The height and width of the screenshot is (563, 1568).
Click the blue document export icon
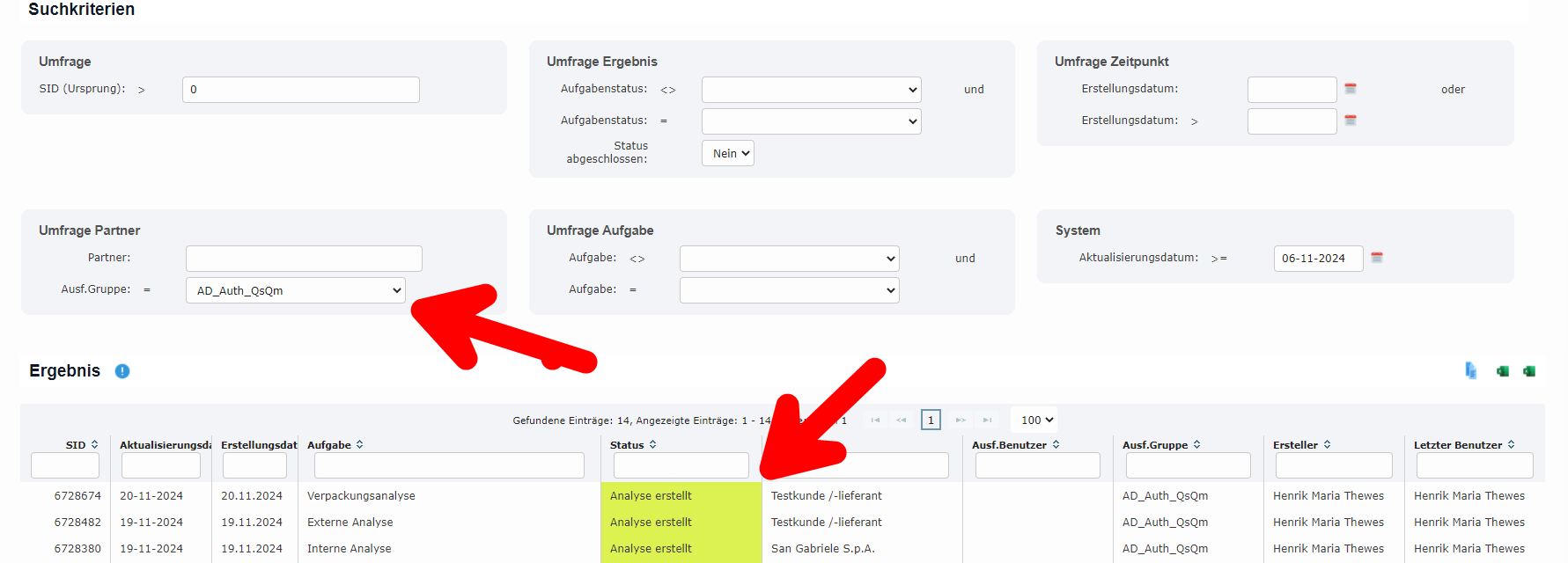[1470, 370]
